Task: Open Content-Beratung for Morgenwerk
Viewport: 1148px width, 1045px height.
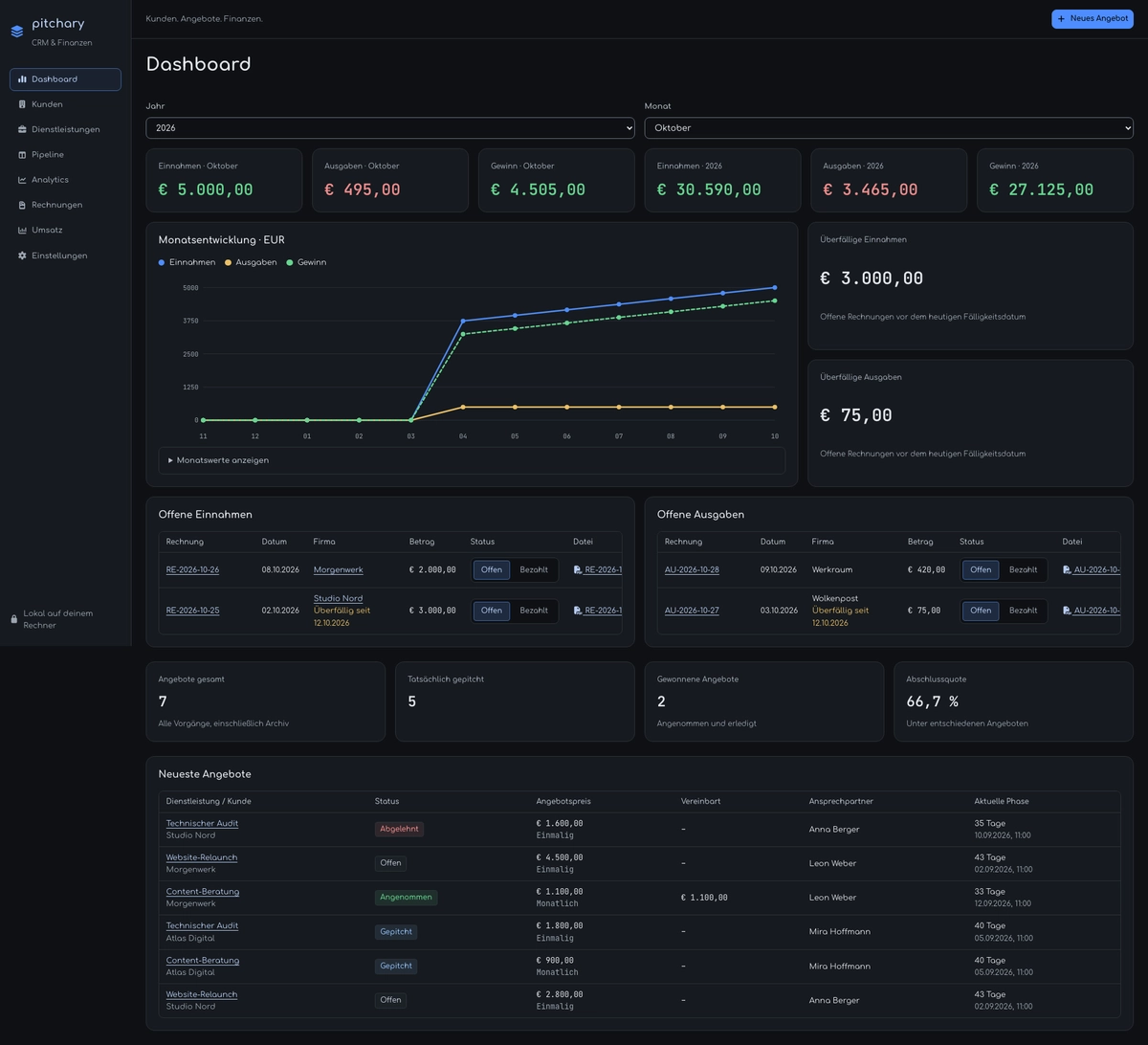Action: pyautogui.click(x=203, y=892)
